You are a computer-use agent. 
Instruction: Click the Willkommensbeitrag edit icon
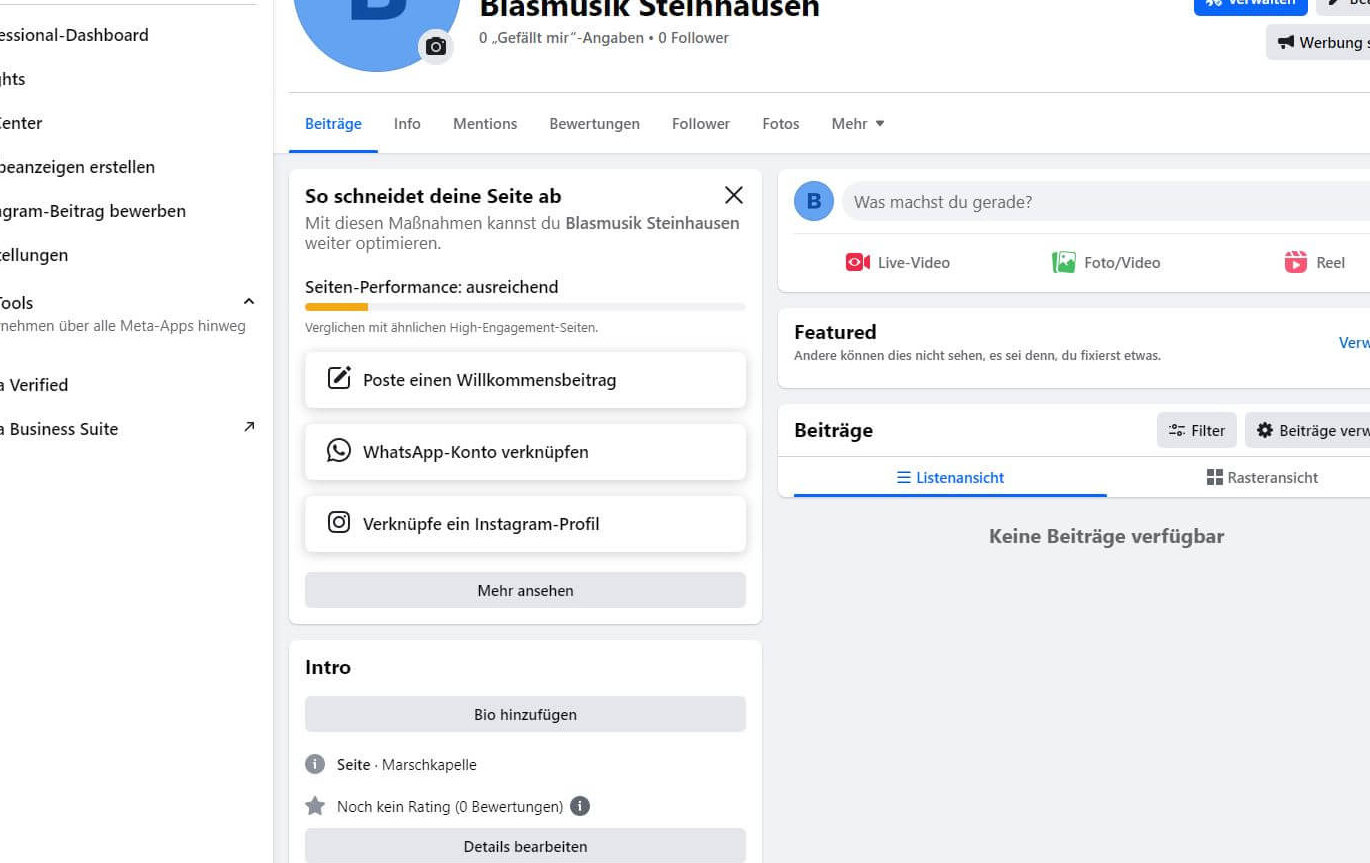pyautogui.click(x=339, y=379)
